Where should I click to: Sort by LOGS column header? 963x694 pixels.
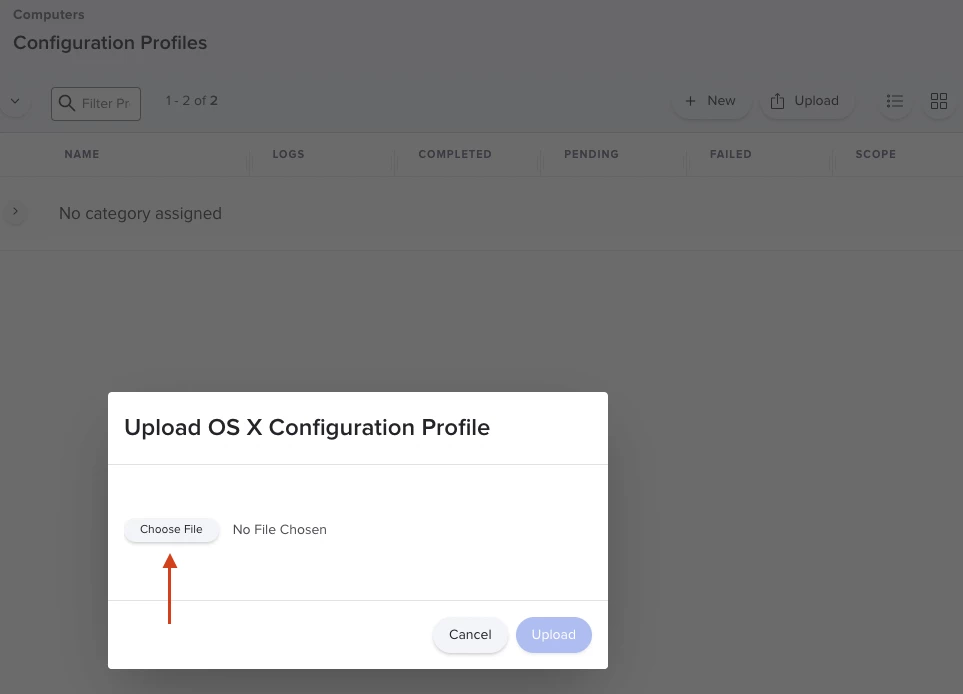pos(289,154)
